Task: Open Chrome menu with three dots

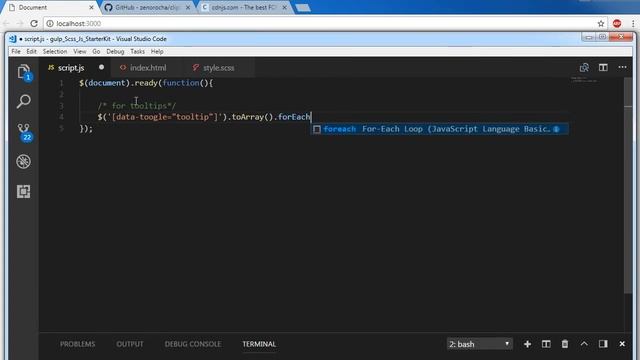Action: point(633,24)
